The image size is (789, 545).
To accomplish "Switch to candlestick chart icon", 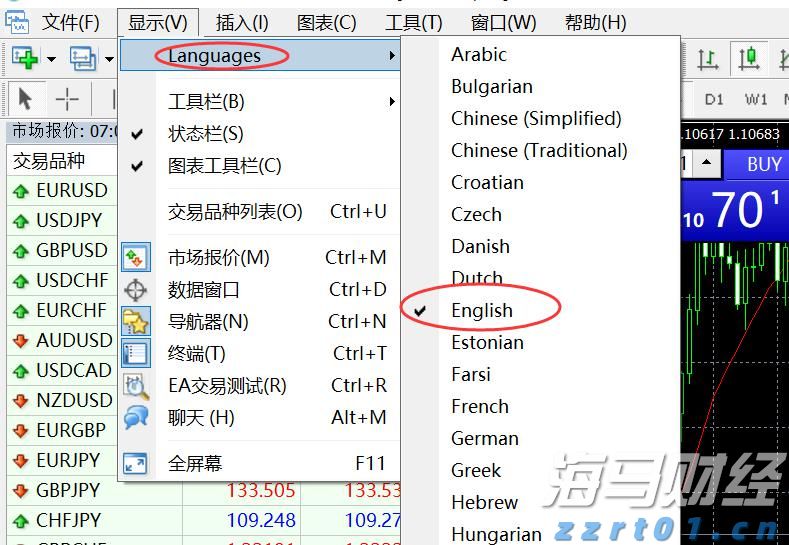I will coord(747,59).
